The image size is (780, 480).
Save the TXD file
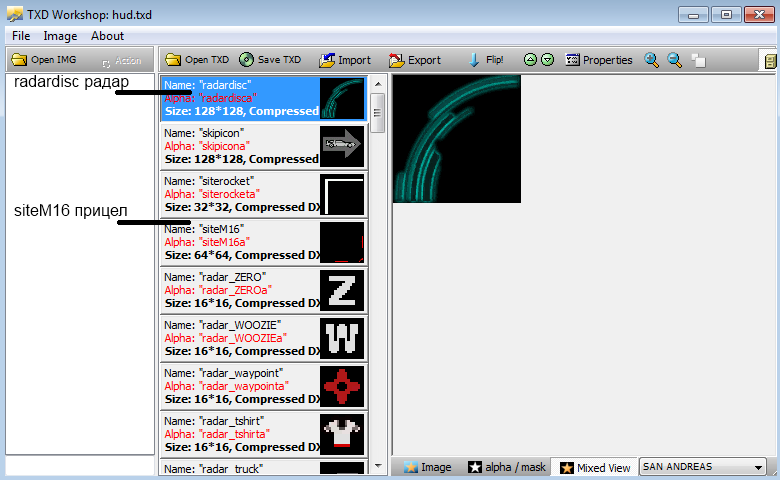[x=270, y=60]
